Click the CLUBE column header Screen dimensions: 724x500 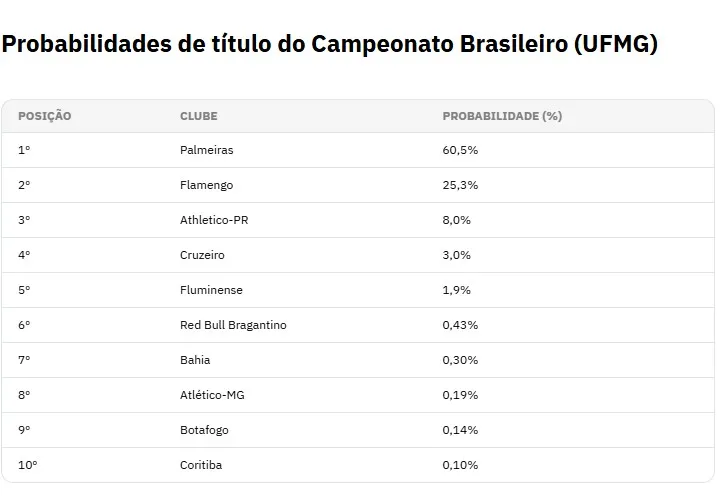click(x=199, y=116)
